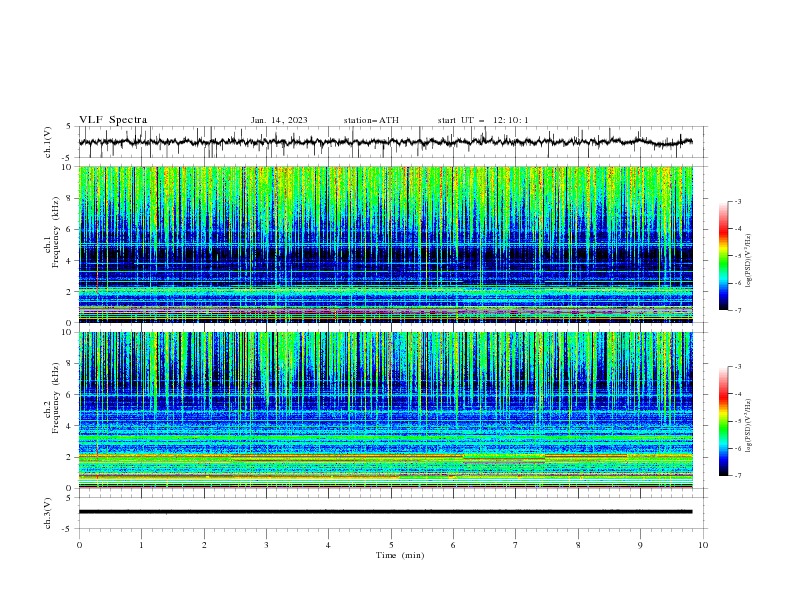The height and width of the screenshot is (612, 792).
Task: Click the ch.2 spectrogram color scale bar
Action: (x=724, y=421)
